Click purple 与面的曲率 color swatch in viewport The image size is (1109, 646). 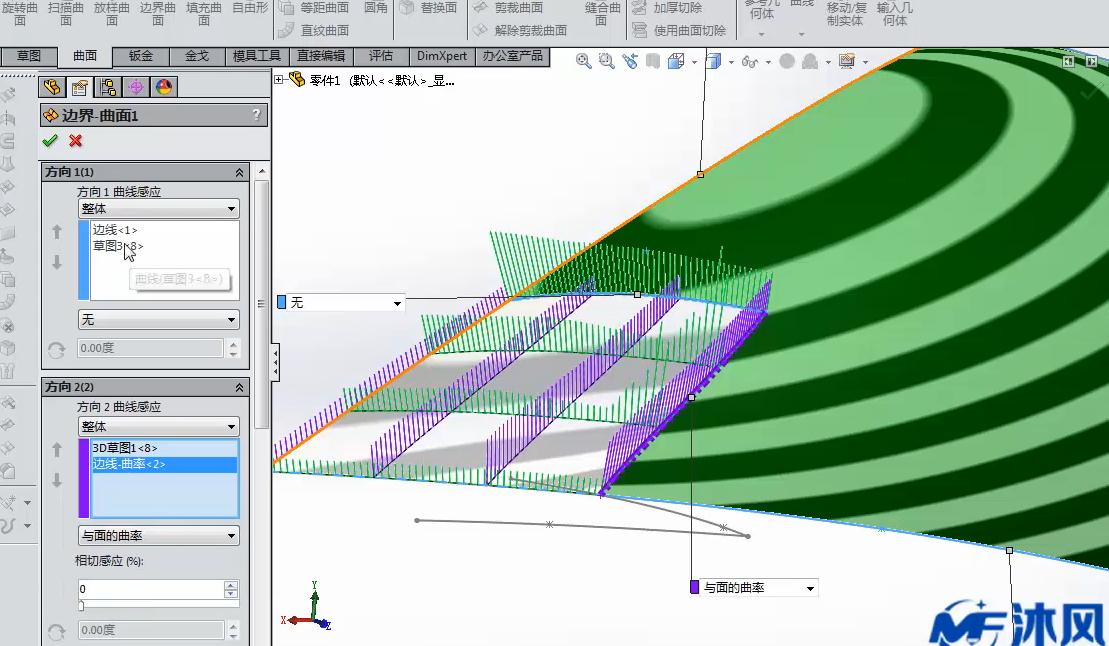(x=695, y=587)
